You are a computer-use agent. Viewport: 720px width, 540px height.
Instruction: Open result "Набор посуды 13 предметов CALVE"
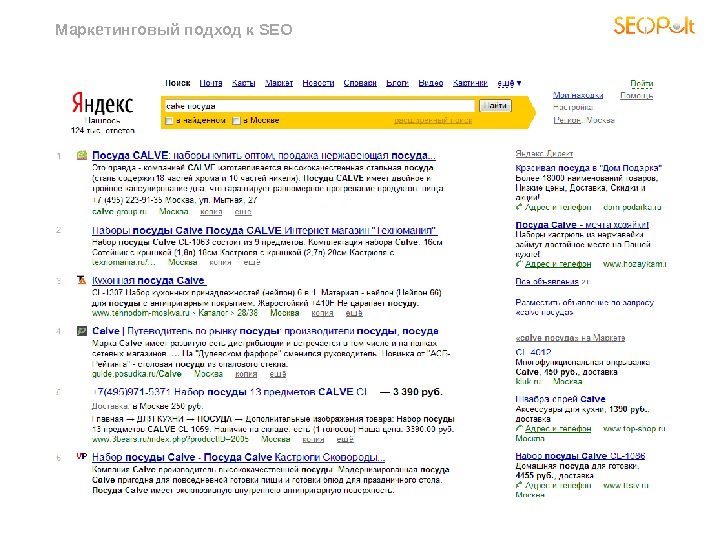point(230,392)
